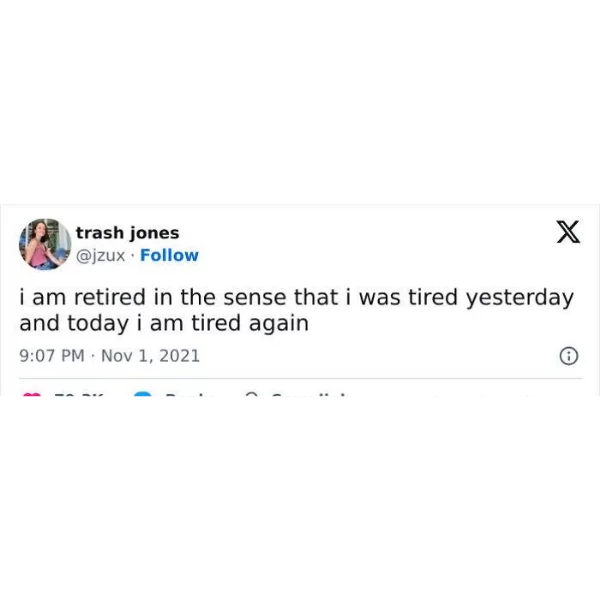
Task: Open trash jones profile picture
Action: 45,244
